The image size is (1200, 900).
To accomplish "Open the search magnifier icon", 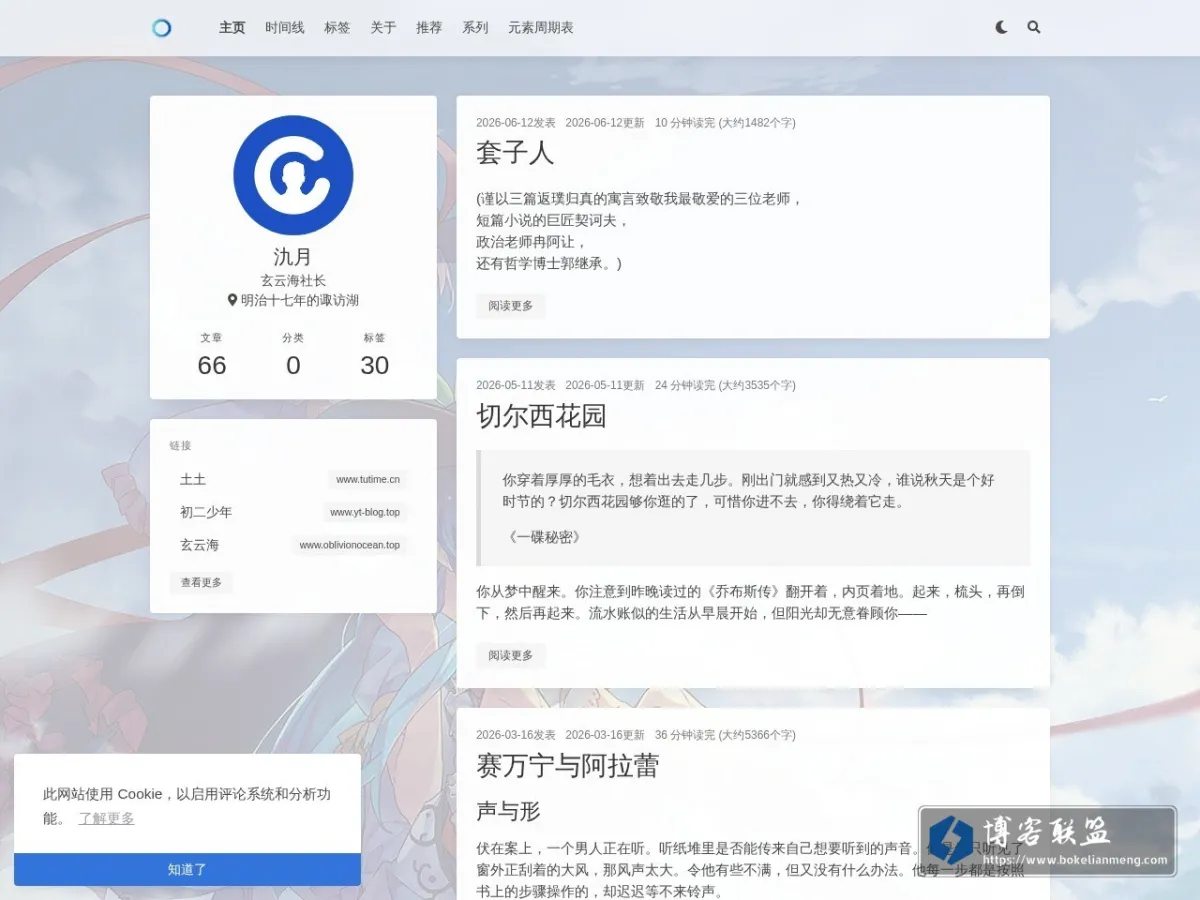I will 1034,28.
